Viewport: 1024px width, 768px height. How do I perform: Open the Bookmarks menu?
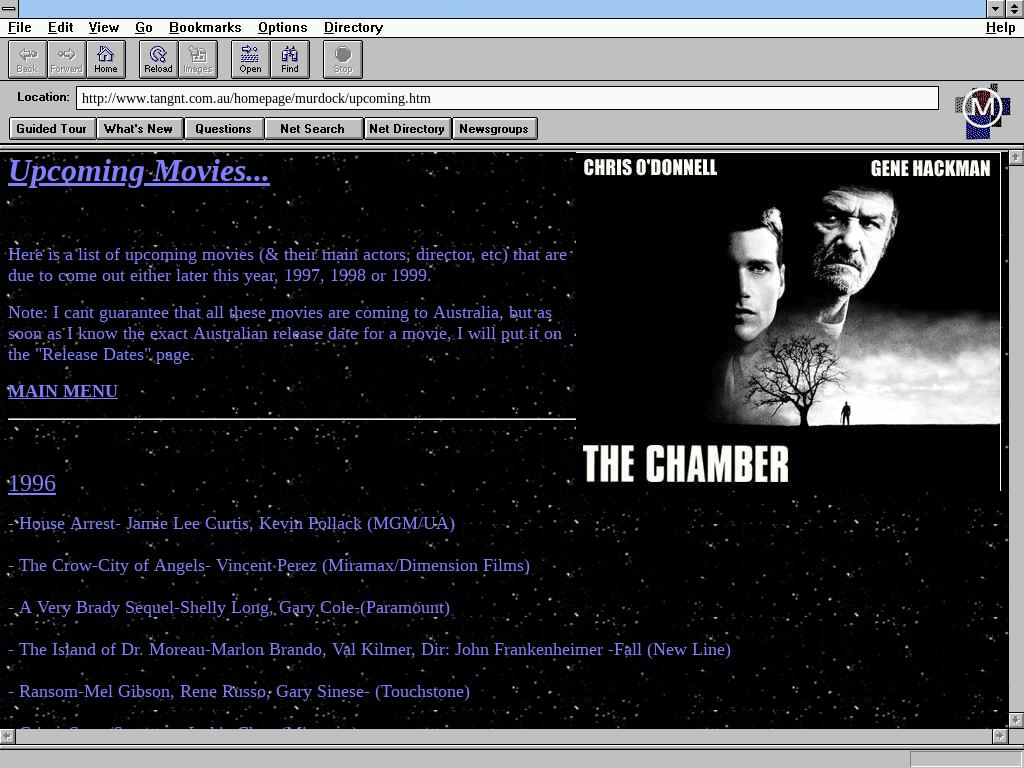point(205,27)
